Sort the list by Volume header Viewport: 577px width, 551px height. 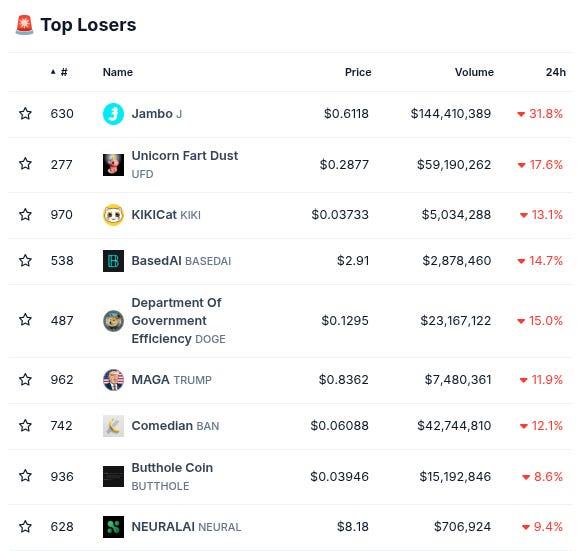[474, 72]
